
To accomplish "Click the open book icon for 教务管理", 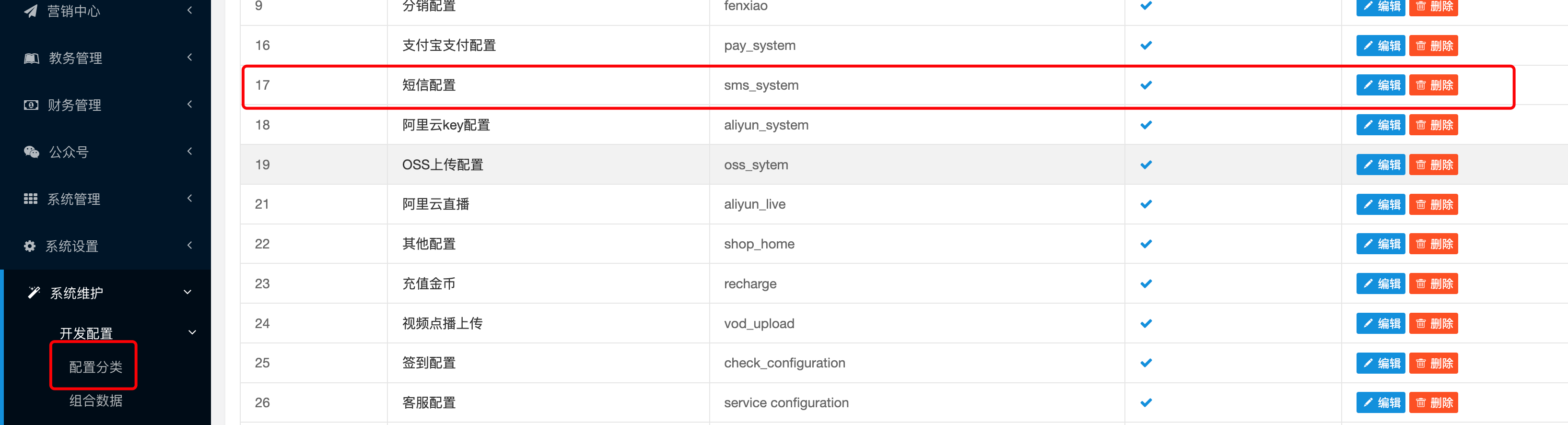I will (x=31, y=59).
